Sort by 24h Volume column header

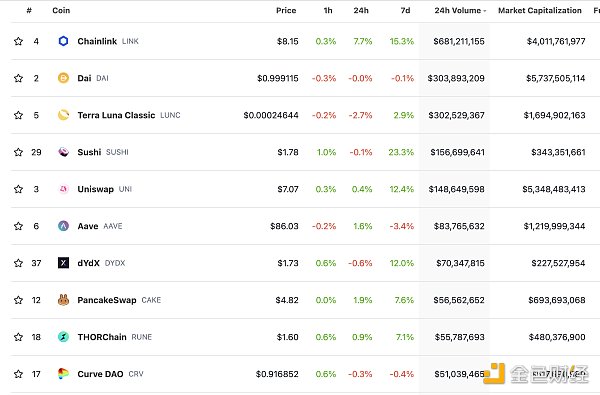click(460, 10)
